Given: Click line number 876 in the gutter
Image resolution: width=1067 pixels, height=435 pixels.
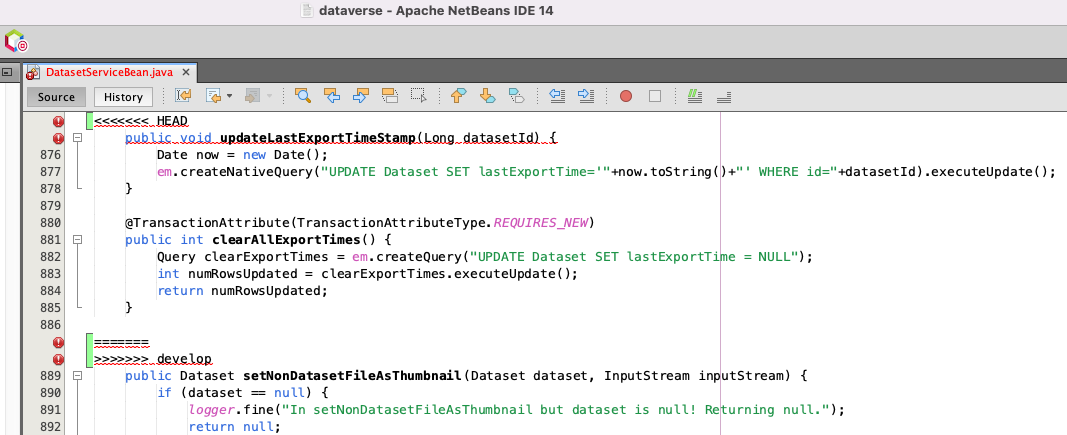Looking at the screenshot, I should pyautogui.click(x=51, y=155).
